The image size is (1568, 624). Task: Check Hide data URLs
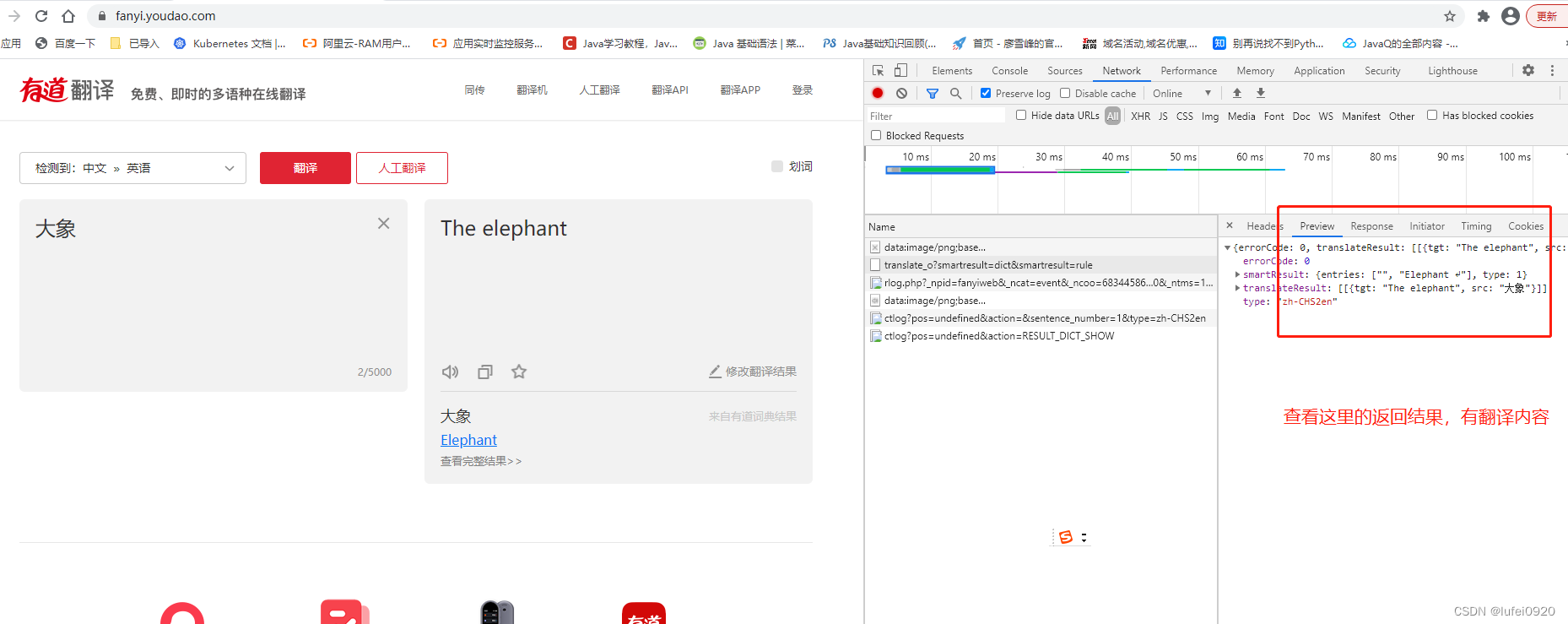pos(1021,115)
